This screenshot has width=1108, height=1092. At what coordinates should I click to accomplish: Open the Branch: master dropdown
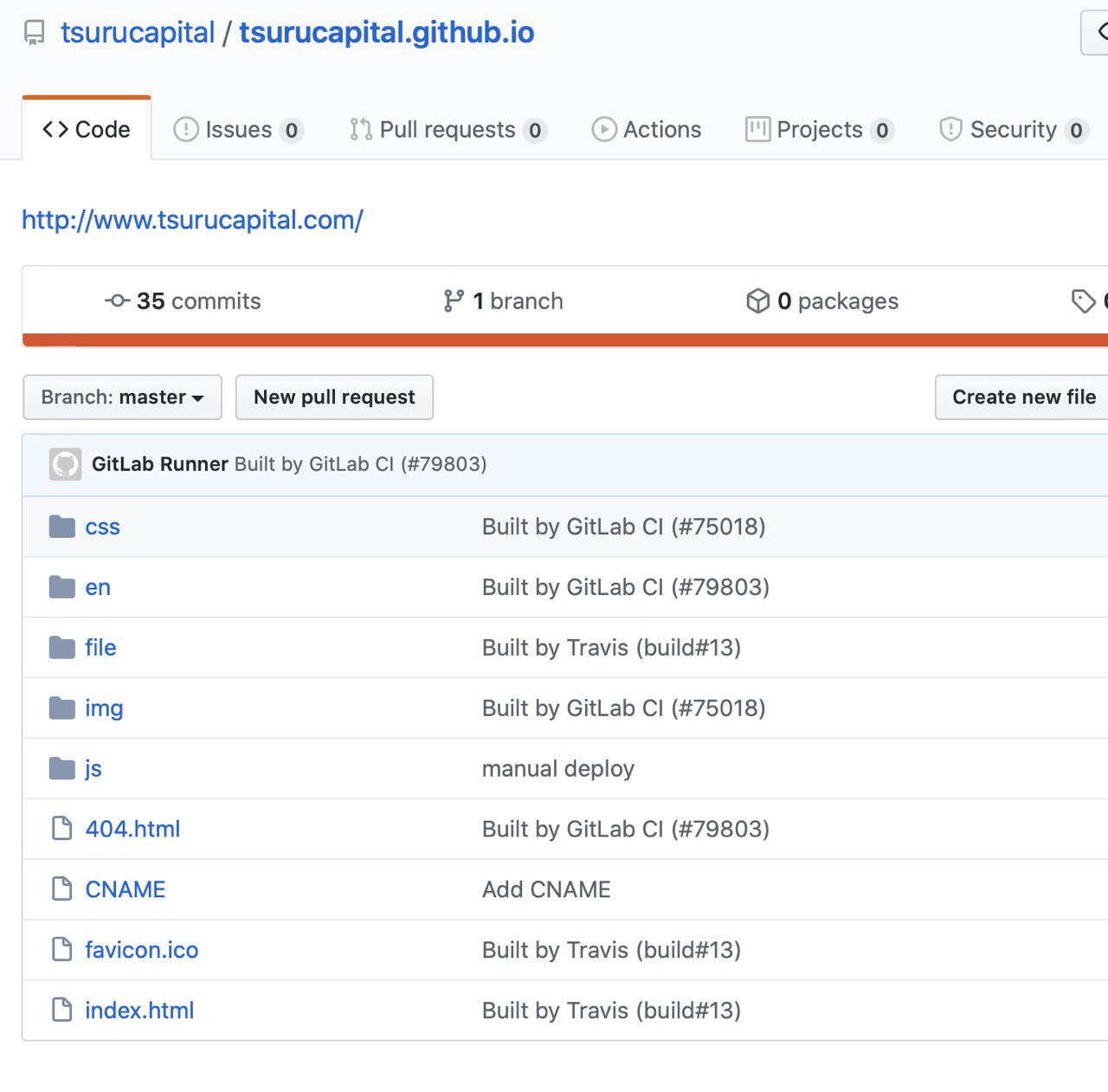pyautogui.click(x=122, y=397)
